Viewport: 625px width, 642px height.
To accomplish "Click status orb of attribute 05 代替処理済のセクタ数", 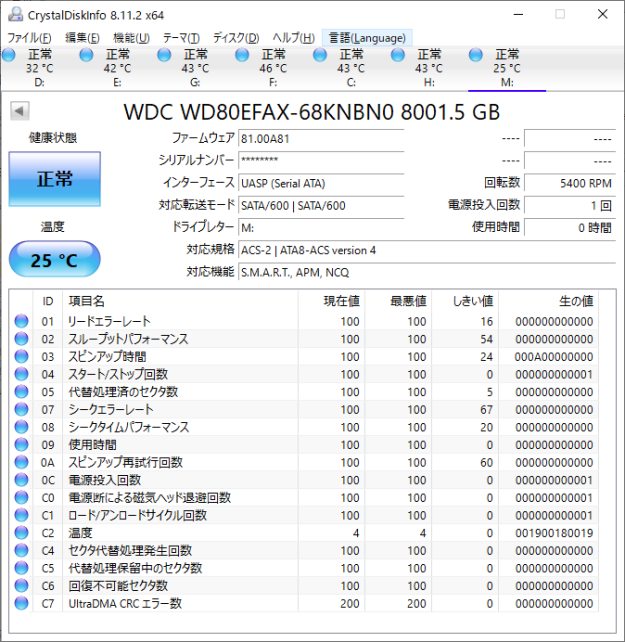I will click(x=21, y=391).
